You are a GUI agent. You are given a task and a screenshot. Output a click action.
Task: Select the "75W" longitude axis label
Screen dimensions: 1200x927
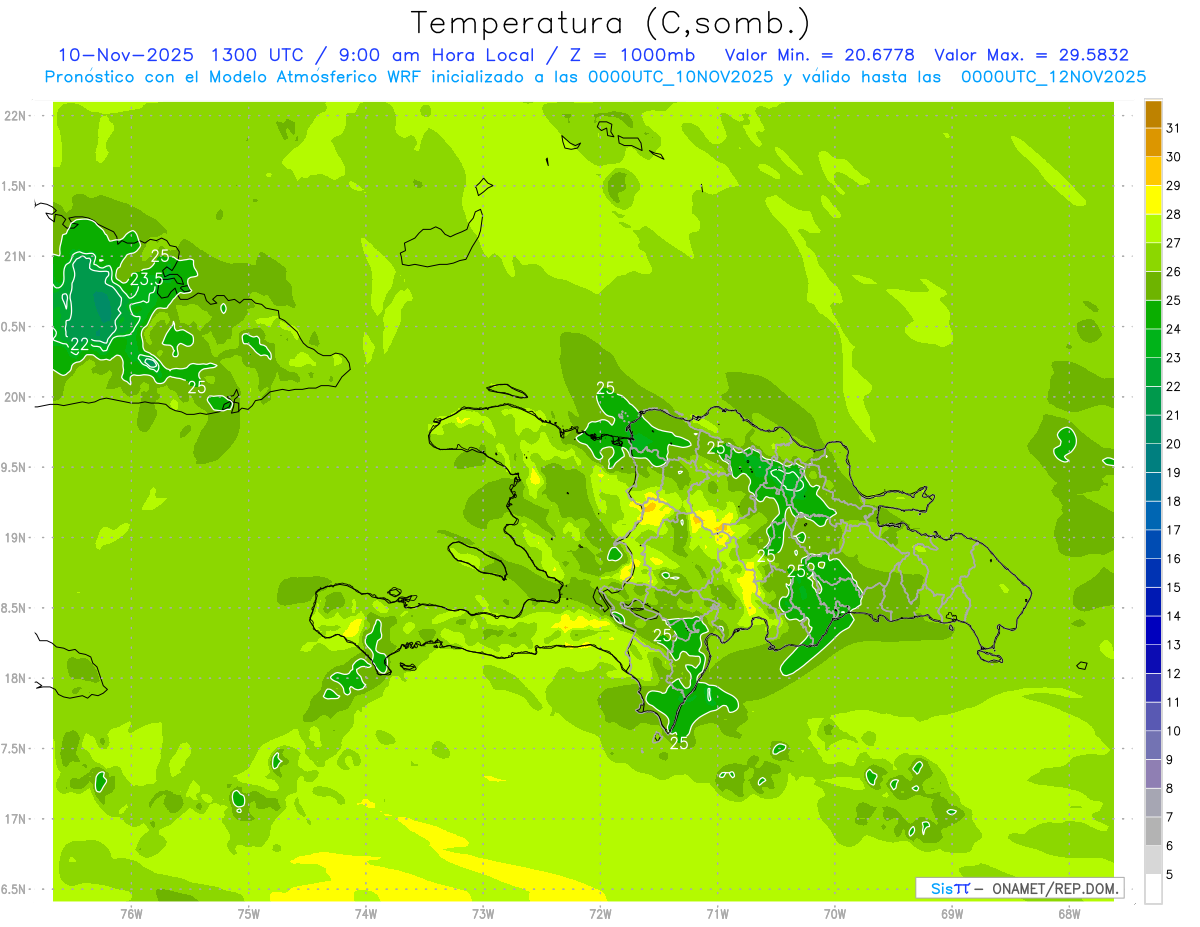click(x=248, y=913)
